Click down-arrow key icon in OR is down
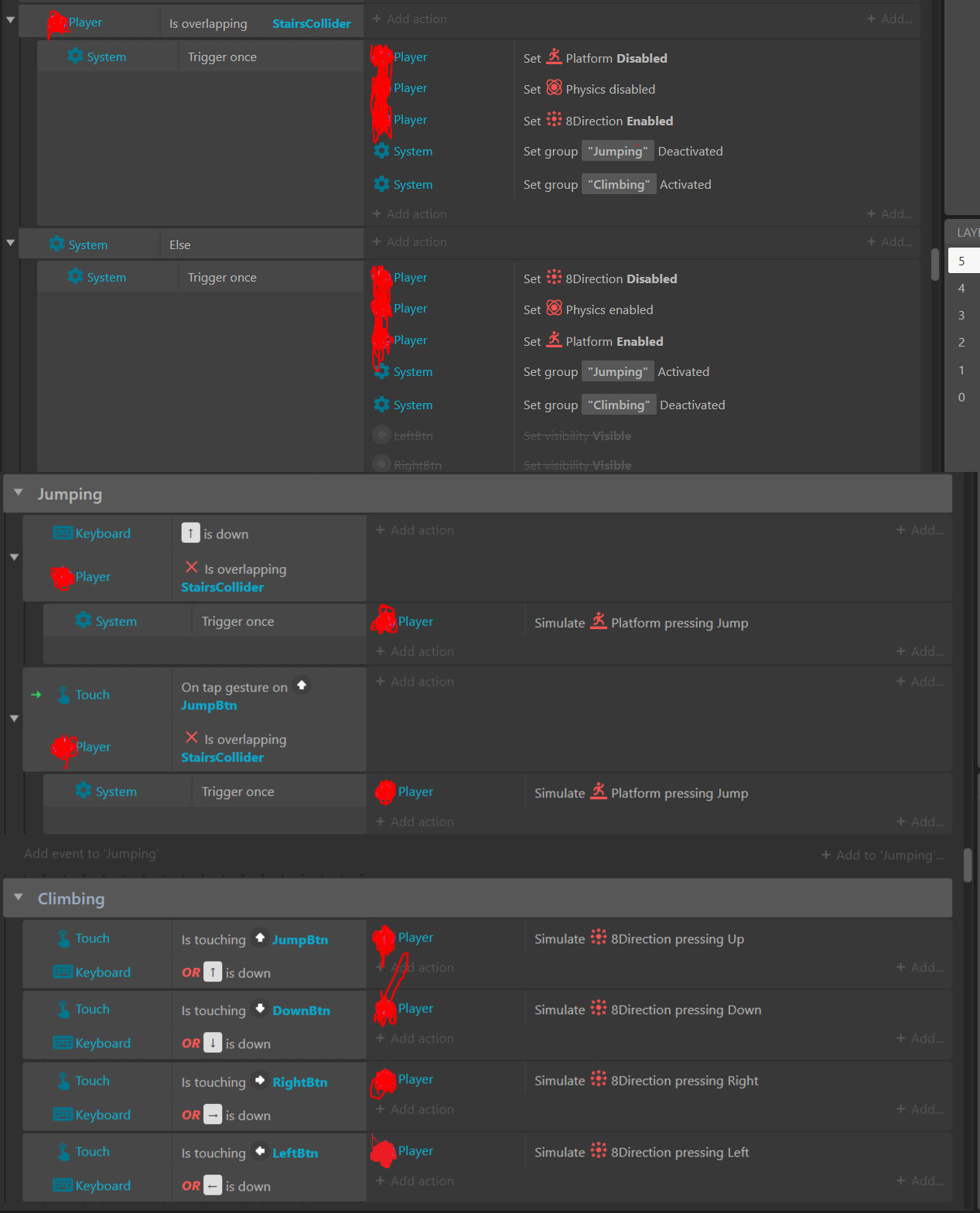Screen dimensions: 980x1213 tap(213, 1043)
